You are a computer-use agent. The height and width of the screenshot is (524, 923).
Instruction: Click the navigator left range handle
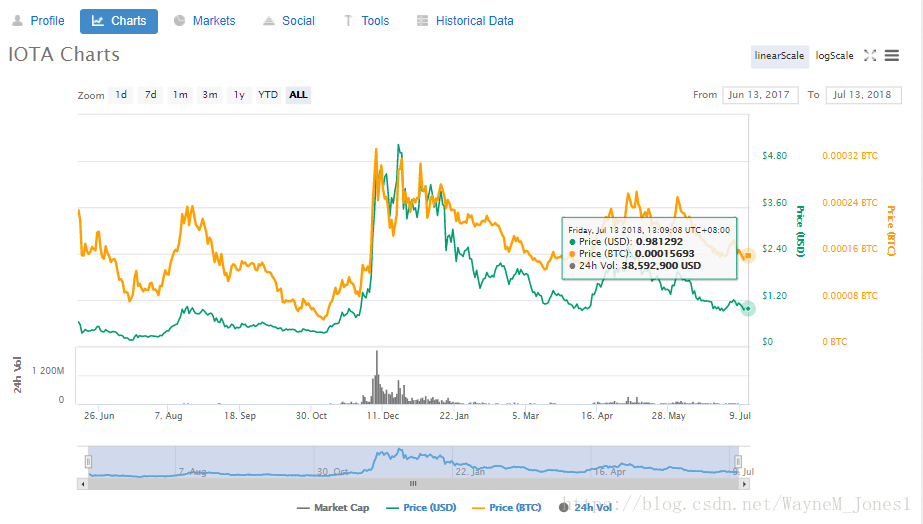88,462
